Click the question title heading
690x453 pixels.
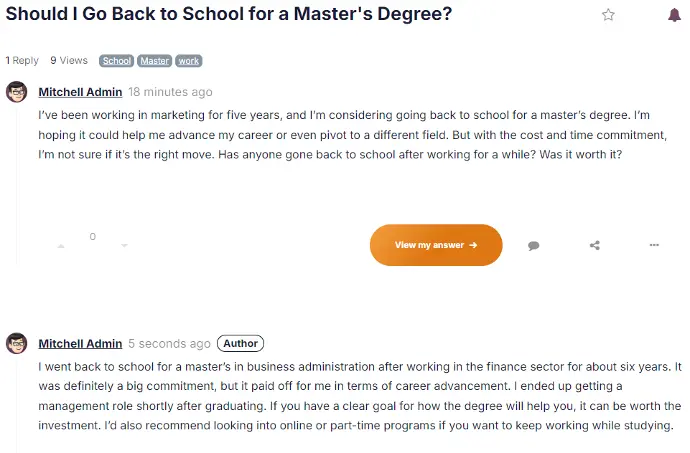(229, 15)
